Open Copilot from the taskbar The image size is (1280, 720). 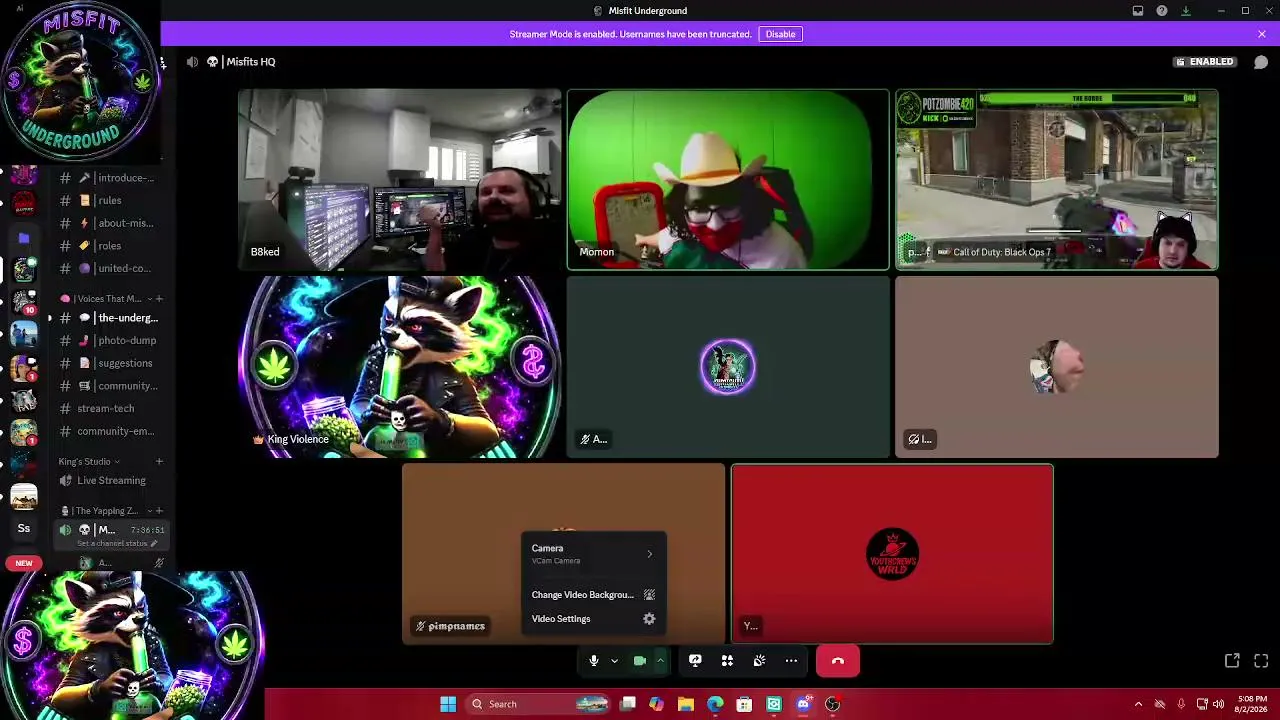[656, 704]
